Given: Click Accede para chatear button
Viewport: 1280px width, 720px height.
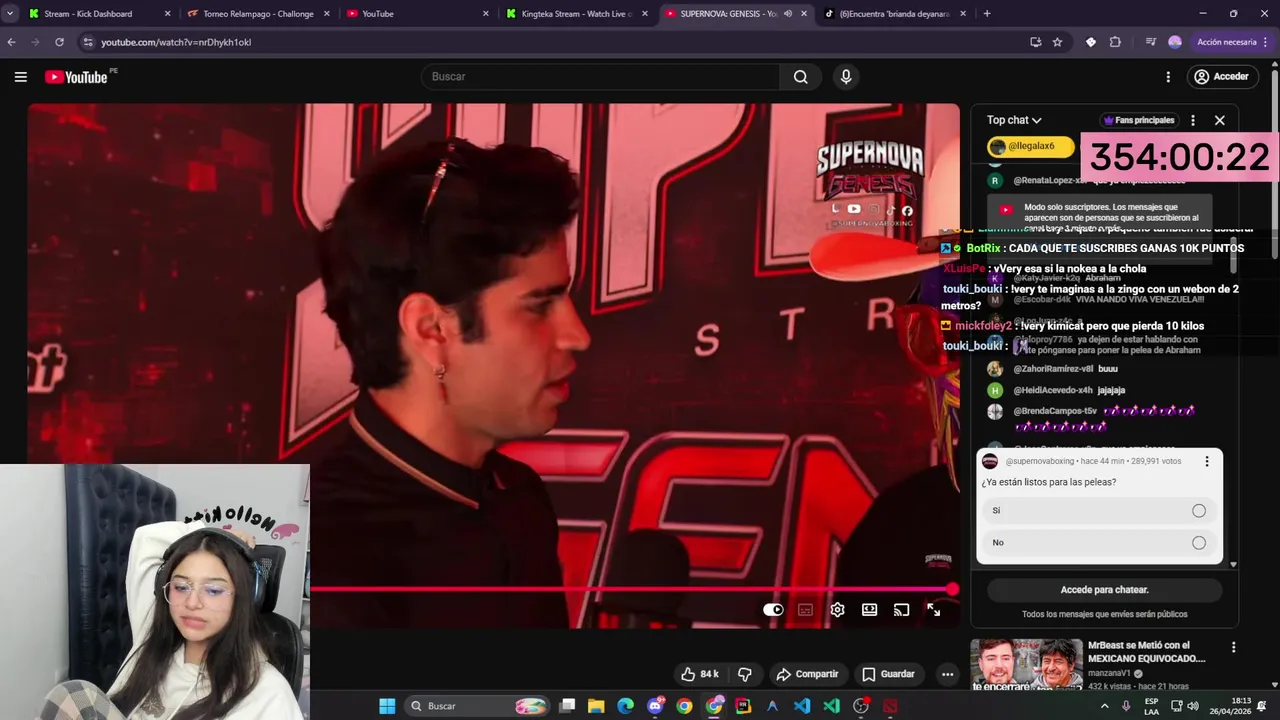Looking at the screenshot, I should [x=1104, y=590].
